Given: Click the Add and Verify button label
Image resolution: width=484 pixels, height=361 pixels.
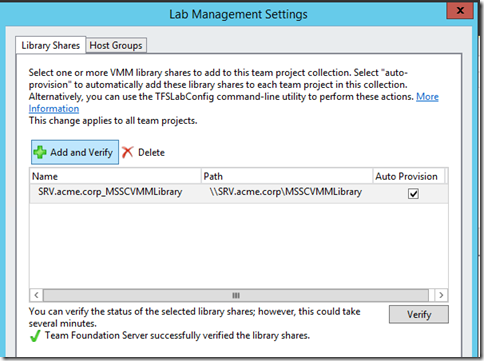Looking at the screenshot, I should 81,153.
